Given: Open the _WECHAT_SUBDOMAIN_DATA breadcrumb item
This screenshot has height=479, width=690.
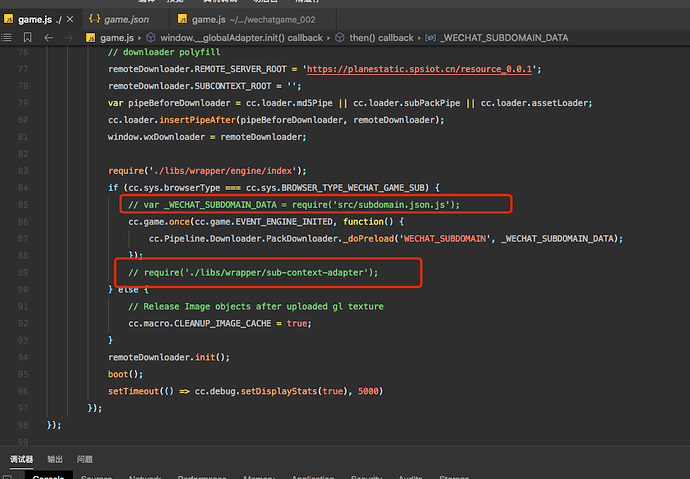Looking at the screenshot, I should click(504, 38).
